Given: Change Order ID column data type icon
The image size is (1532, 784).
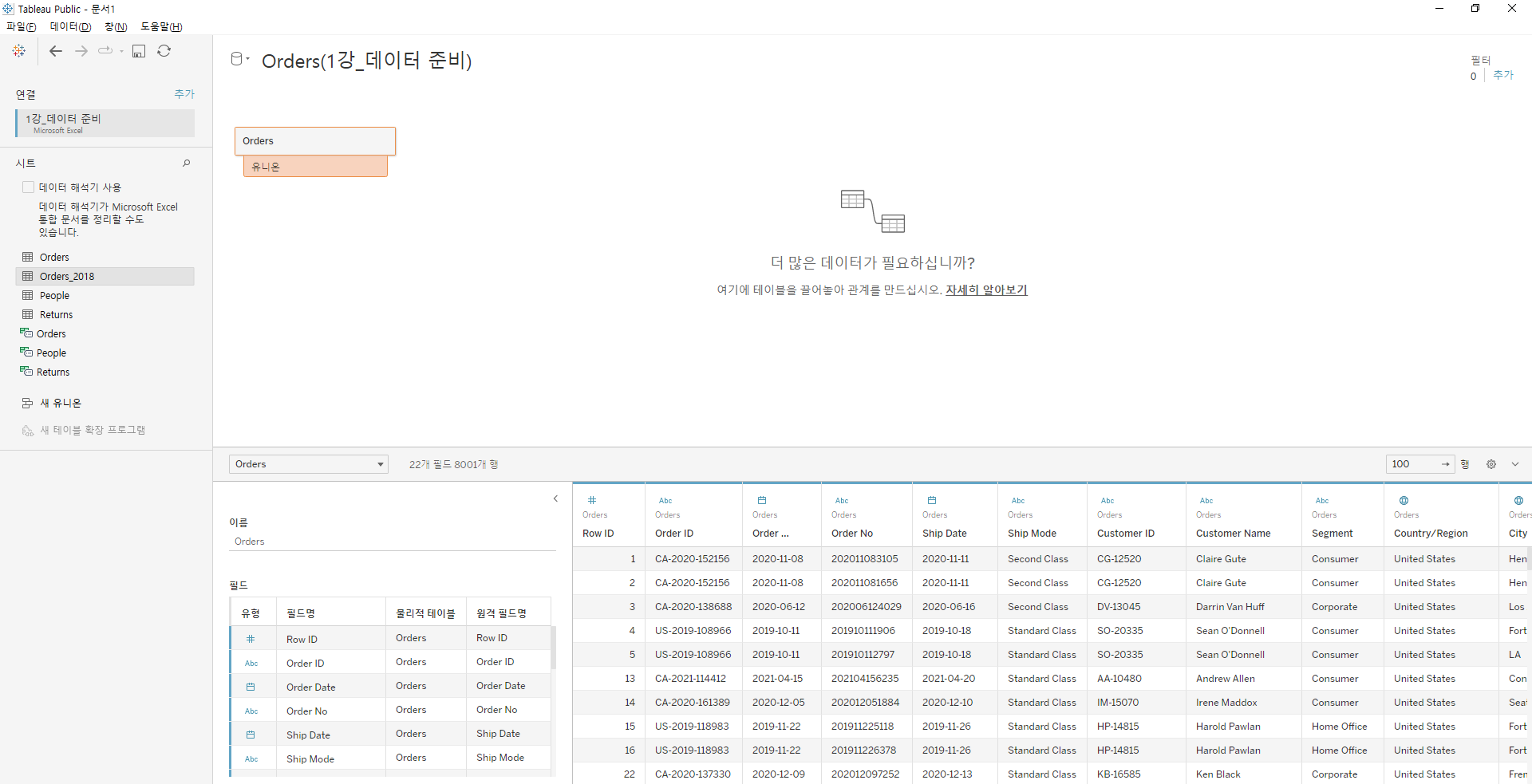Looking at the screenshot, I should (665, 501).
